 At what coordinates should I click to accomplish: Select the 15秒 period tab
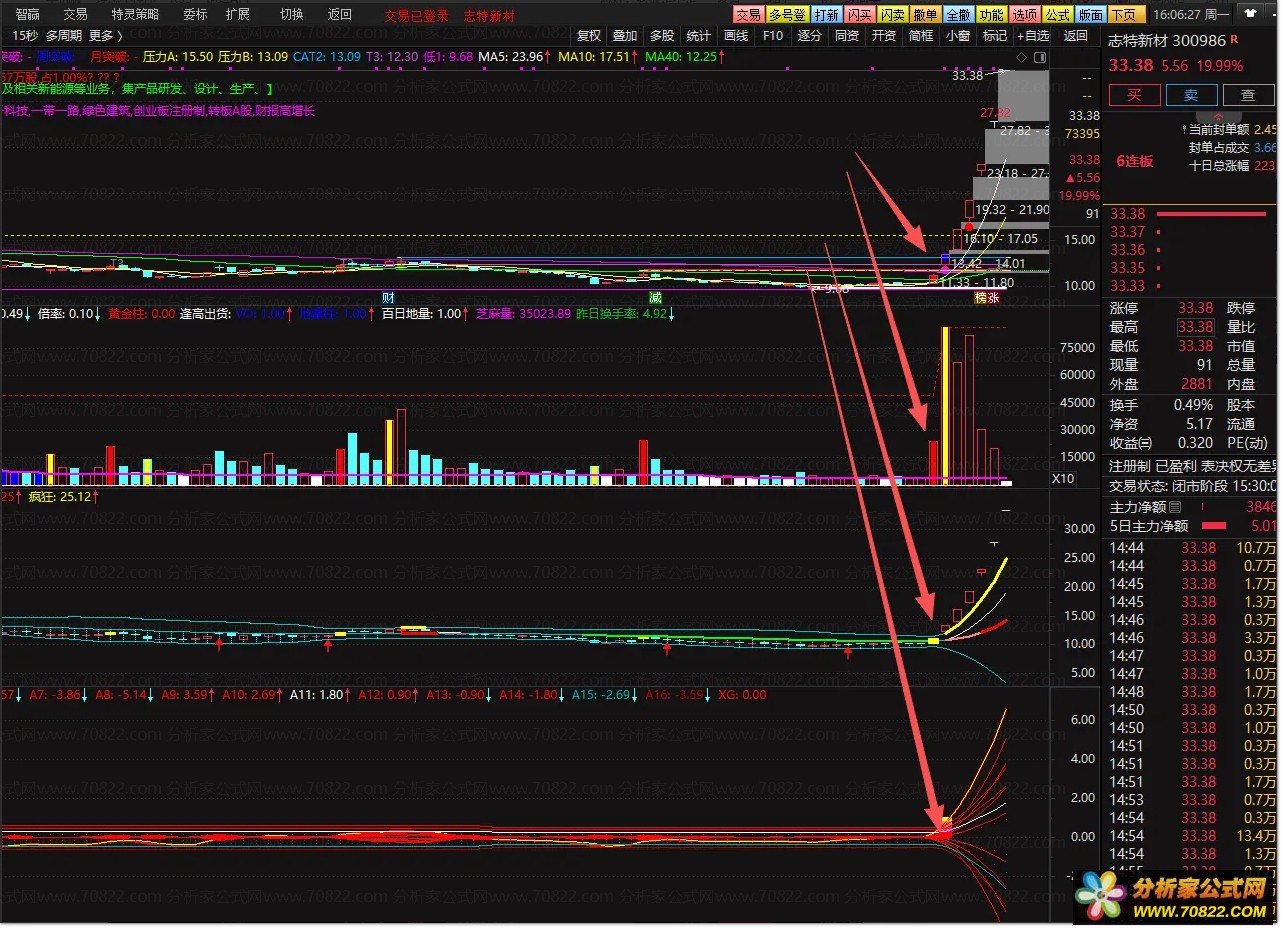point(25,36)
